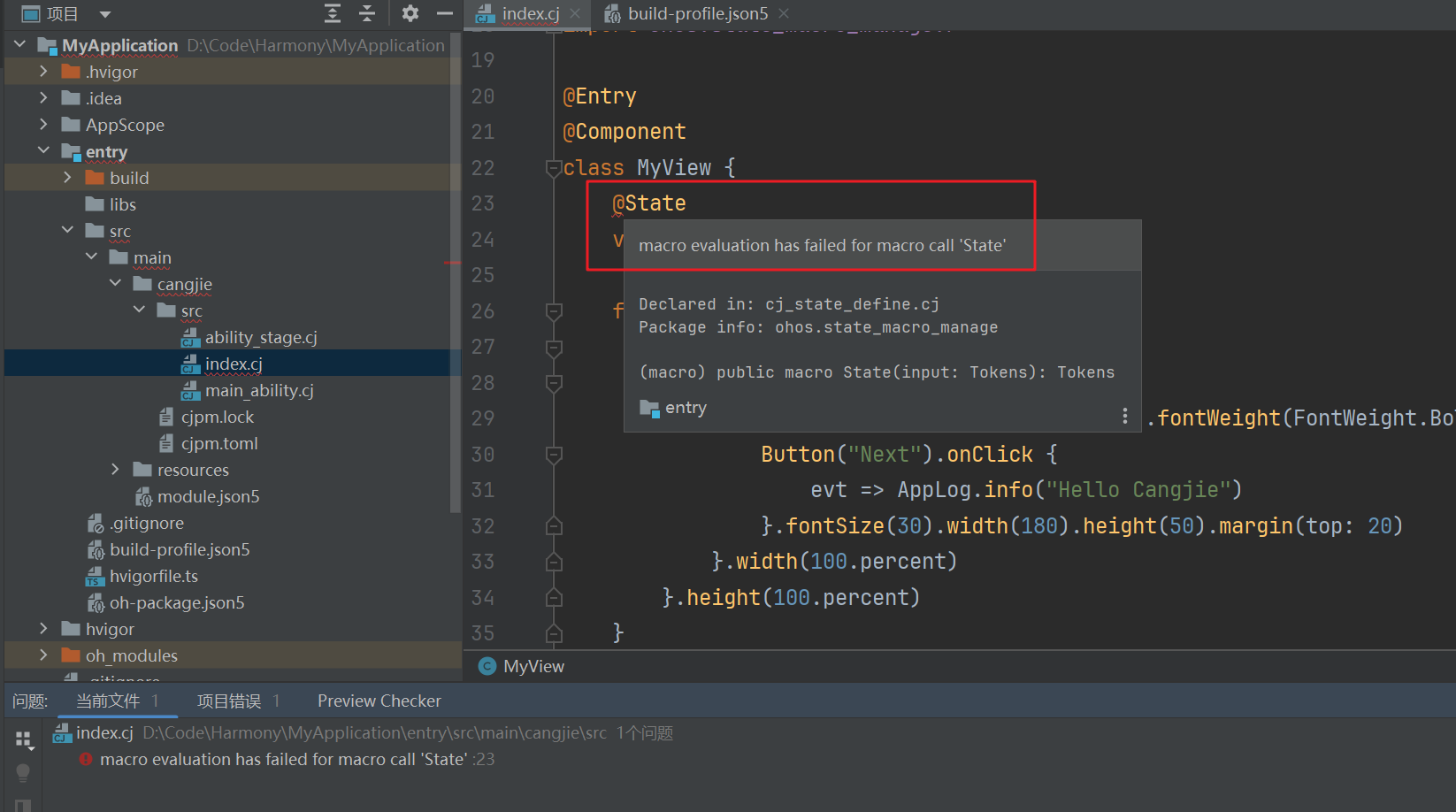Click the group-by icon in problems panel
This screenshot has height=812, width=1456.
tap(24, 739)
